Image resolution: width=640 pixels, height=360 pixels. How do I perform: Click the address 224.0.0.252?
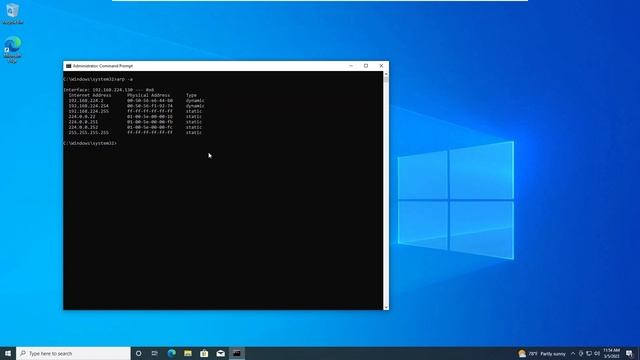click(83, 127)
